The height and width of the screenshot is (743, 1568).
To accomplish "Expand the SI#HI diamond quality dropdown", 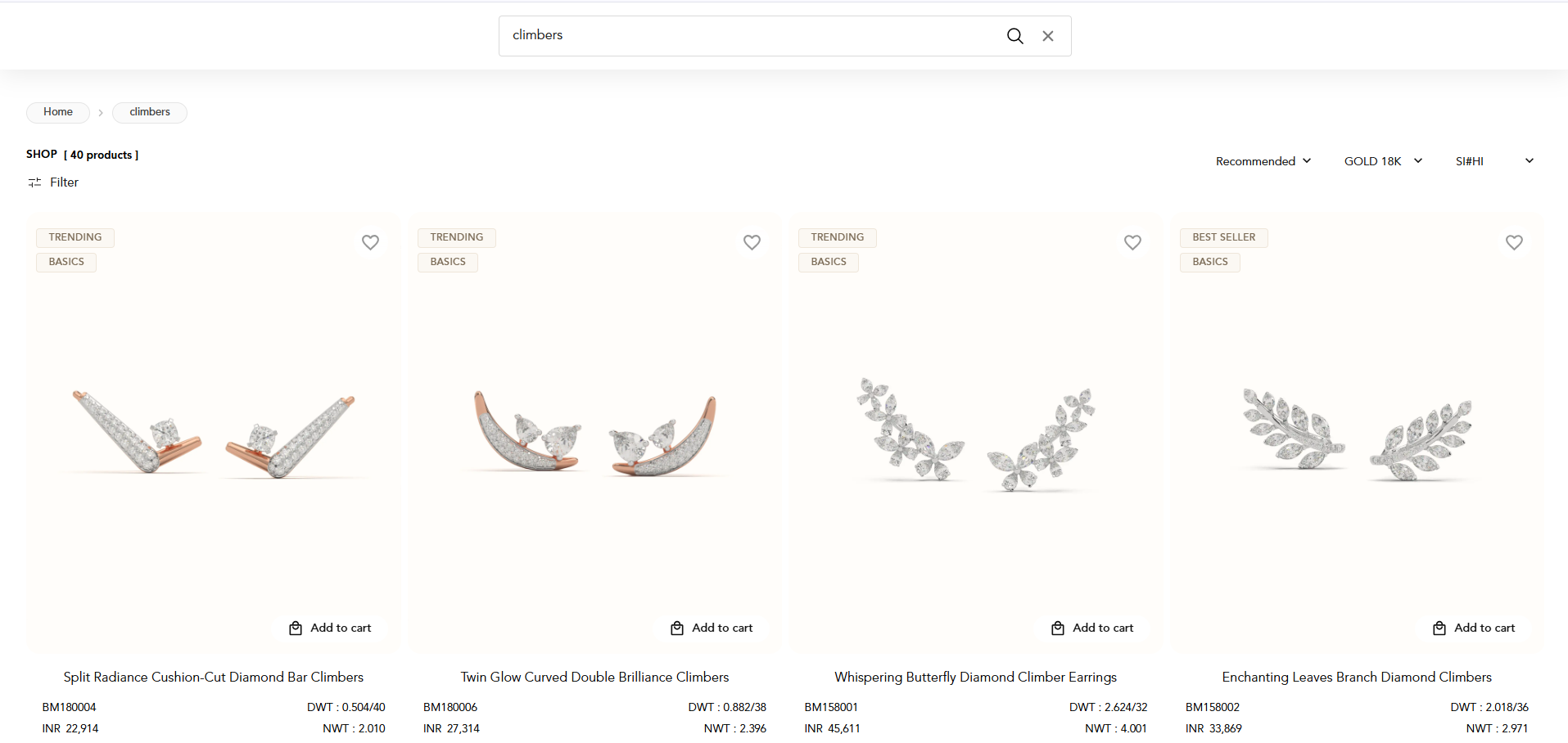I will (x=1494, y=161).
